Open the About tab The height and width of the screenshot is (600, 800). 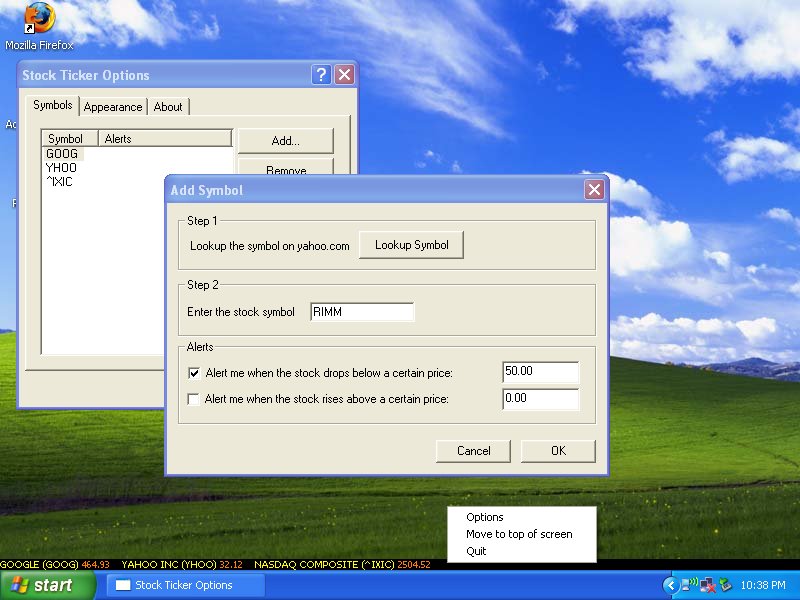click(x=168, y=107)
